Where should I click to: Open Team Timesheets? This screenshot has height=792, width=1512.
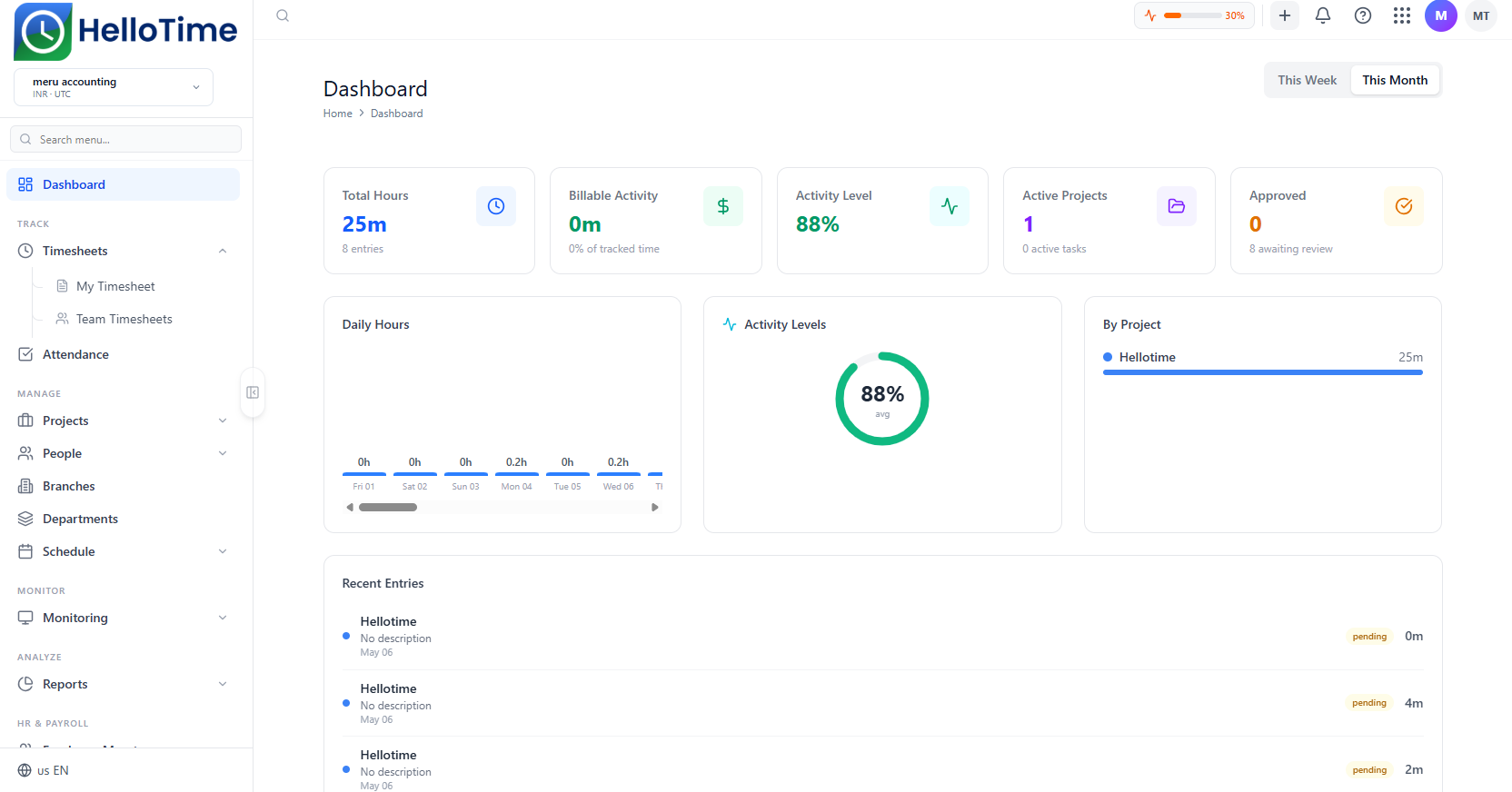pos(124,319)
